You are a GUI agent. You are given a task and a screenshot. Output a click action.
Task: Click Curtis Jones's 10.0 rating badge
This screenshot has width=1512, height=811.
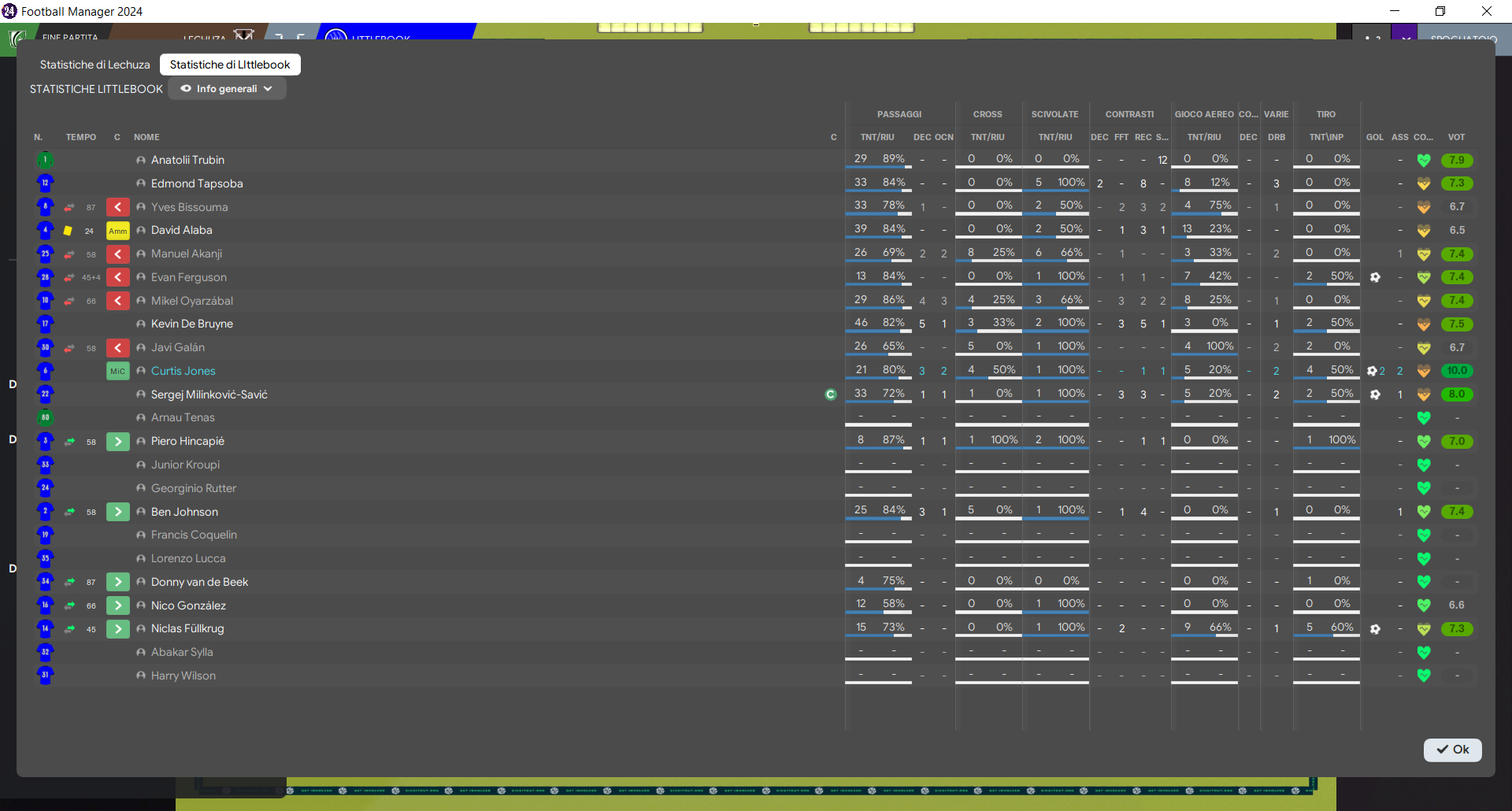tap(1457, 371)
